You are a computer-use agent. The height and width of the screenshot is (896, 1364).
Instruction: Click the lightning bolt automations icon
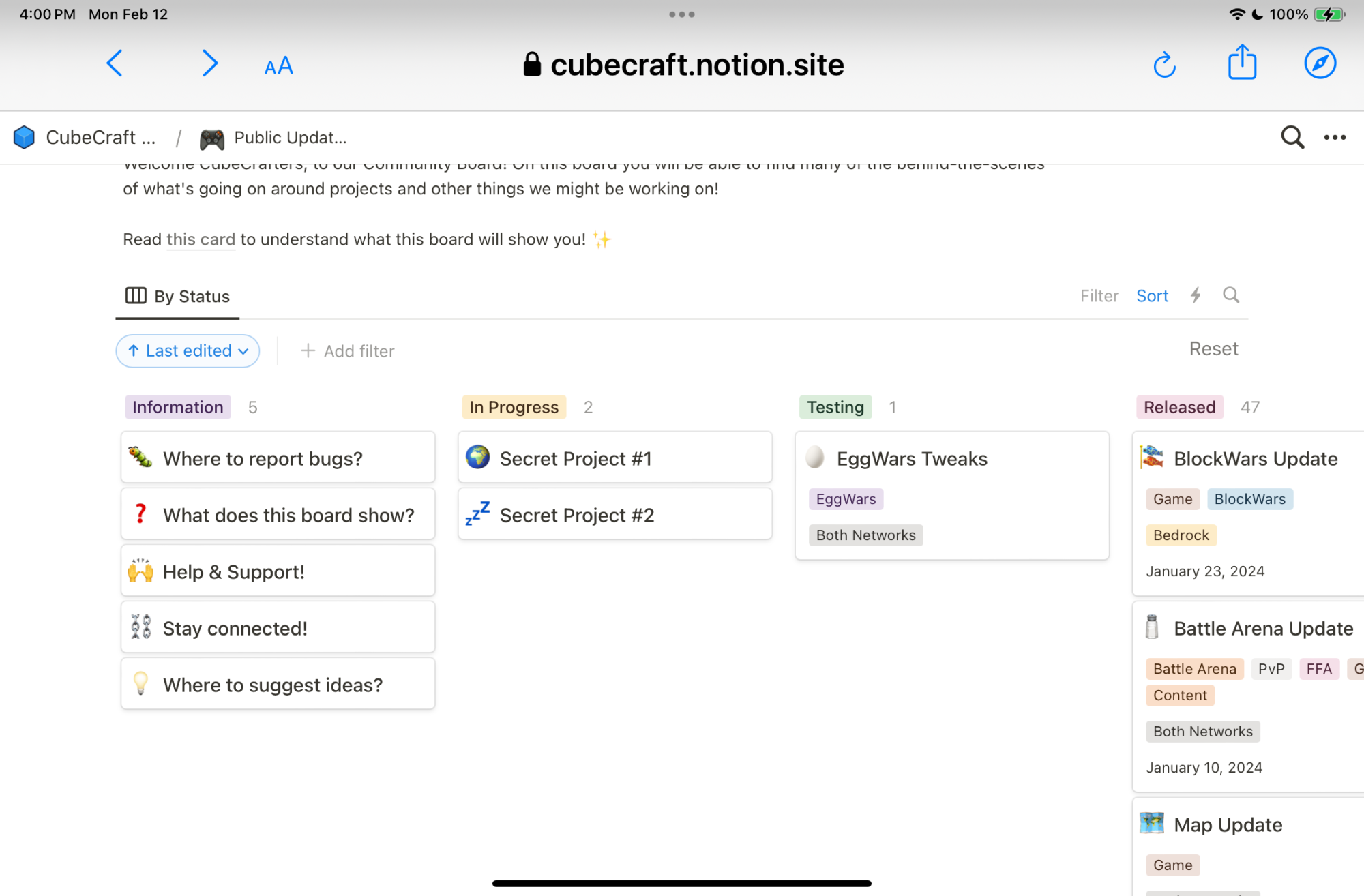pyautogui.click(x=1196, y=295)
